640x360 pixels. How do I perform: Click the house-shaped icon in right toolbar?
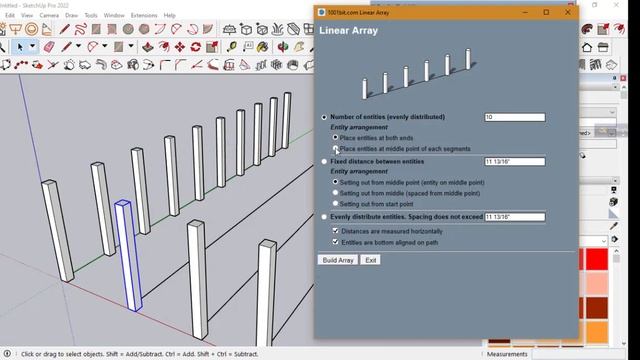(x=587, y=47)
